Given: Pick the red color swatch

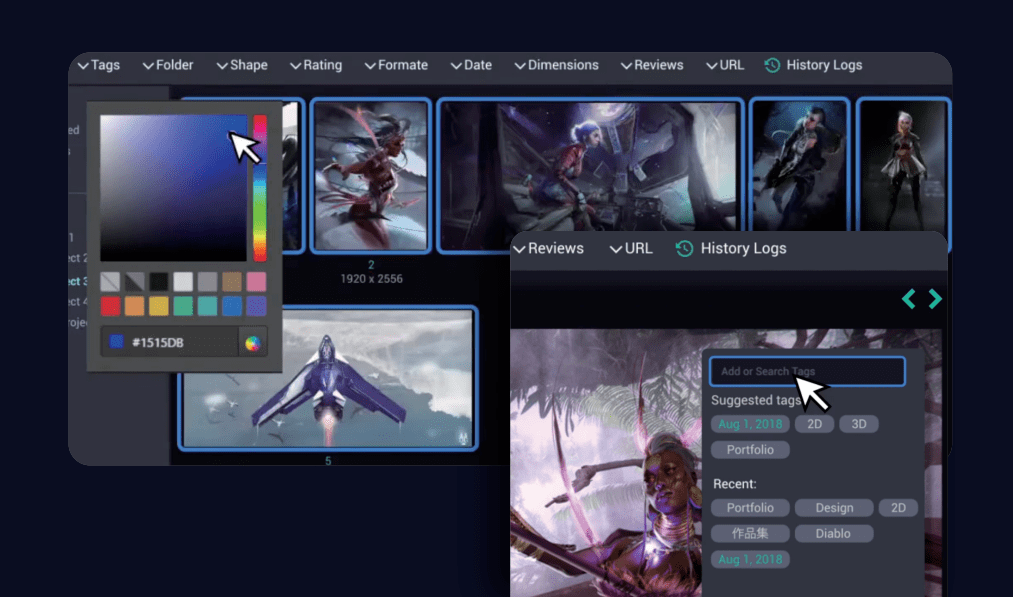Looking at the screenshot, I should pyautogui.click(x=110, y=306).
